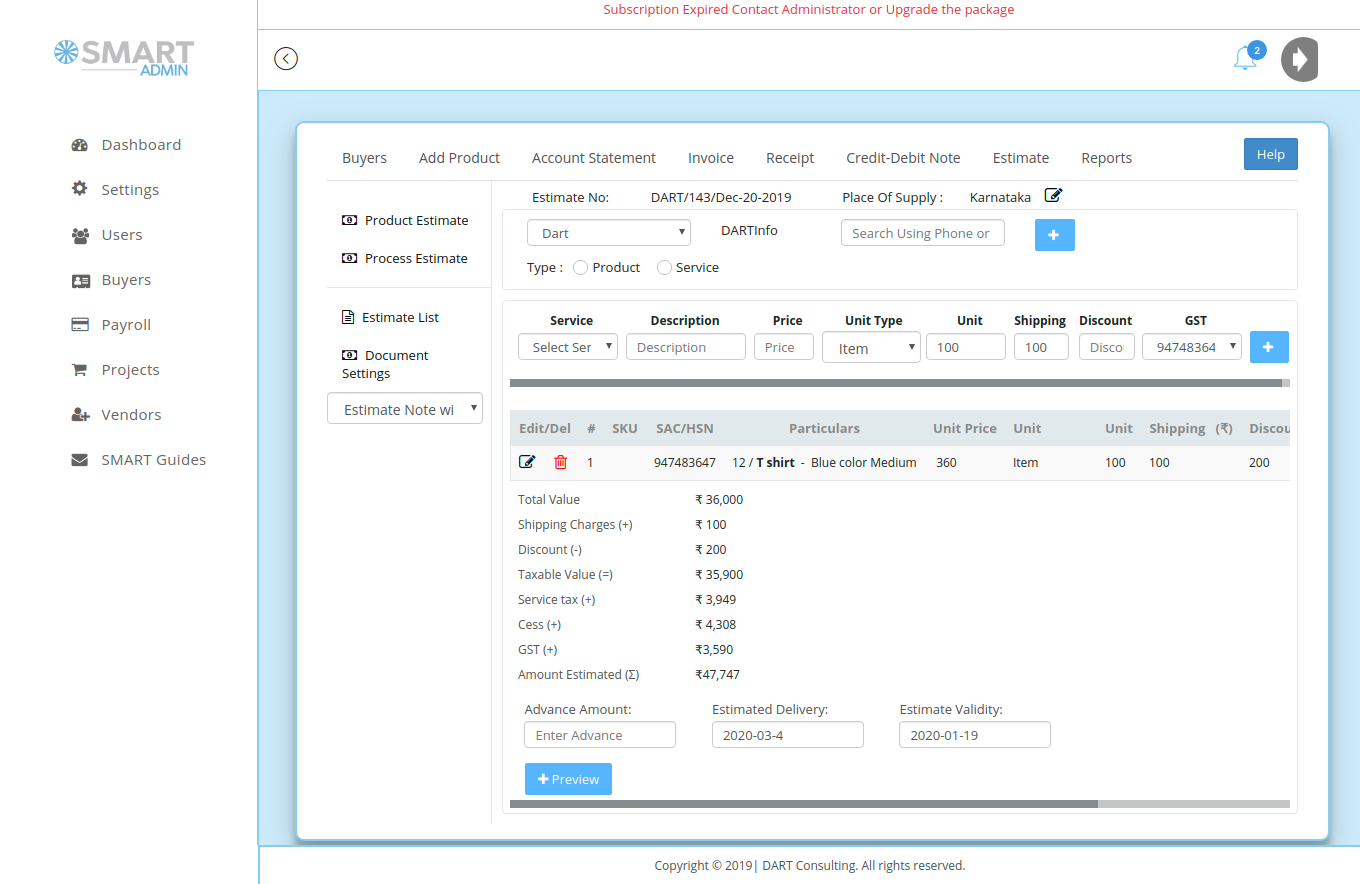The width and height of the screenshot is (1360, 884).
Task: Click the bottom horizontal scrollbar below Preview
Action: click(804, 804)
